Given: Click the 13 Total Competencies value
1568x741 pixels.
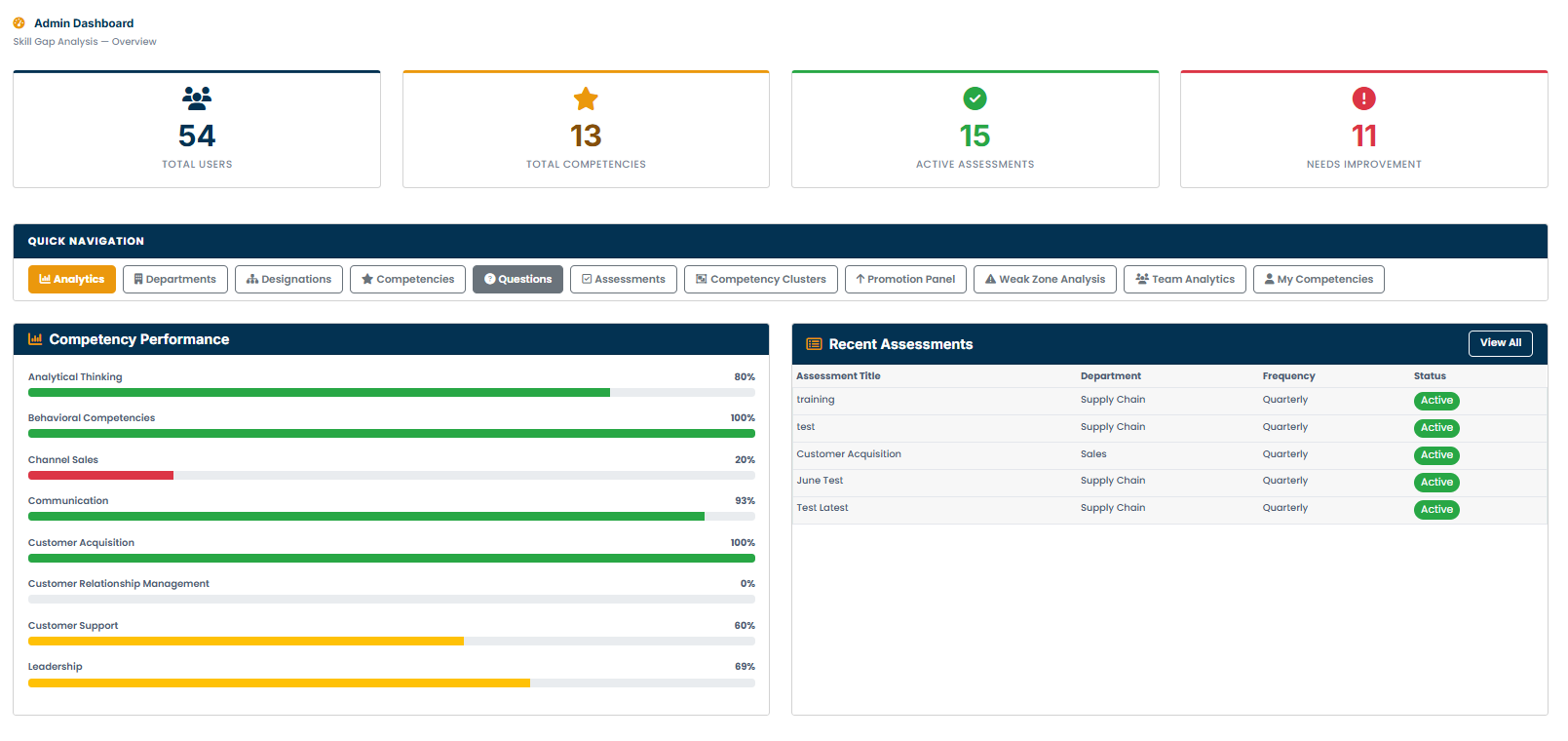Looking at the screenshot, I should pos(586,136).
